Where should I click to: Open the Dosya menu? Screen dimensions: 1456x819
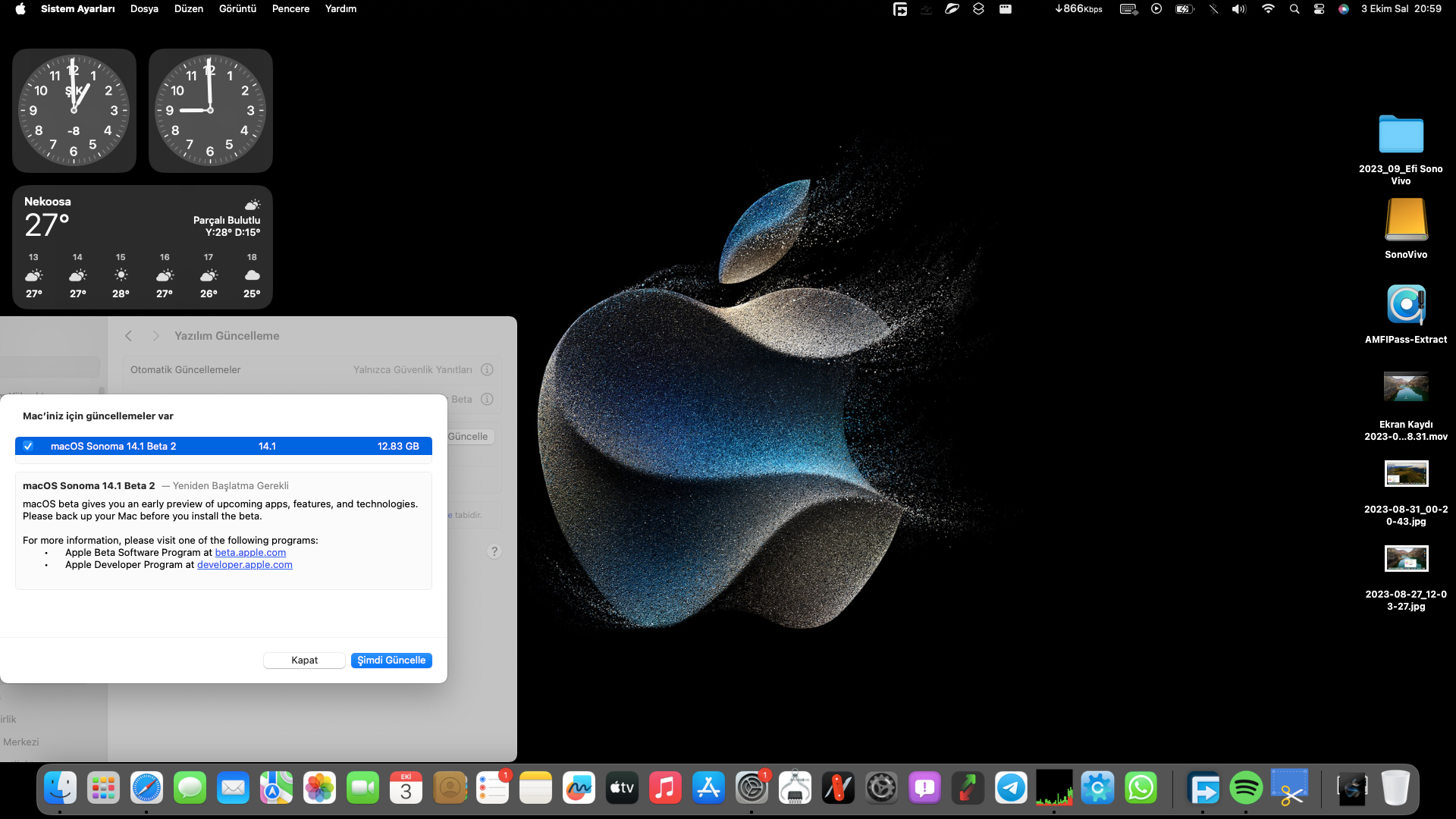(x=144, y=9)
